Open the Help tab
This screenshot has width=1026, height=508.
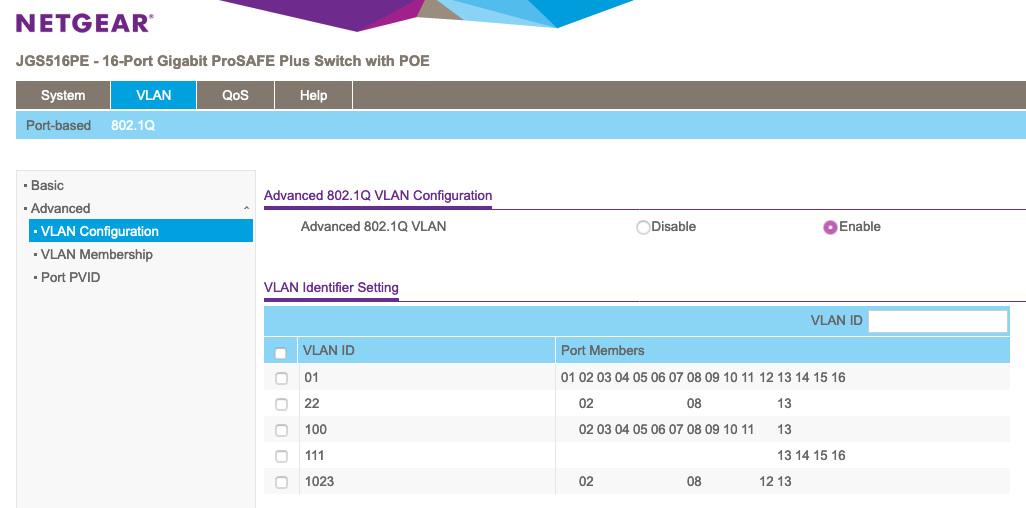(314, 95)
